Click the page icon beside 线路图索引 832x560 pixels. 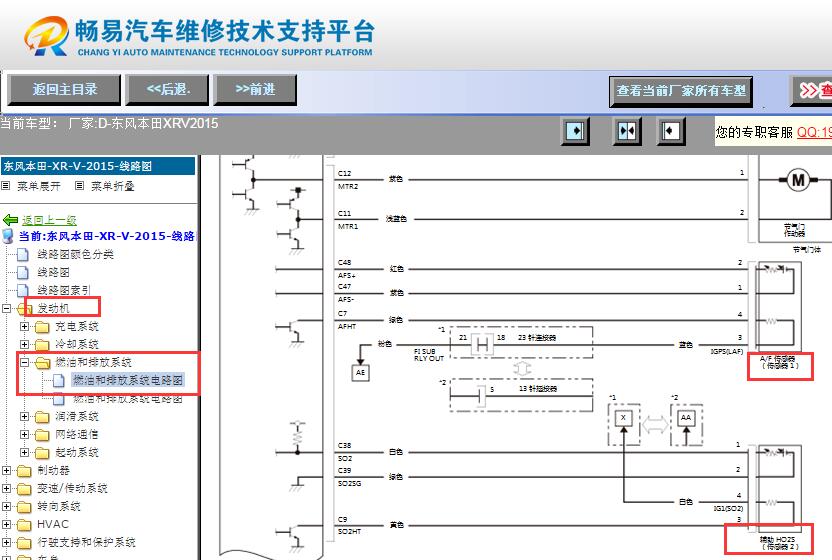pos(23,290)
